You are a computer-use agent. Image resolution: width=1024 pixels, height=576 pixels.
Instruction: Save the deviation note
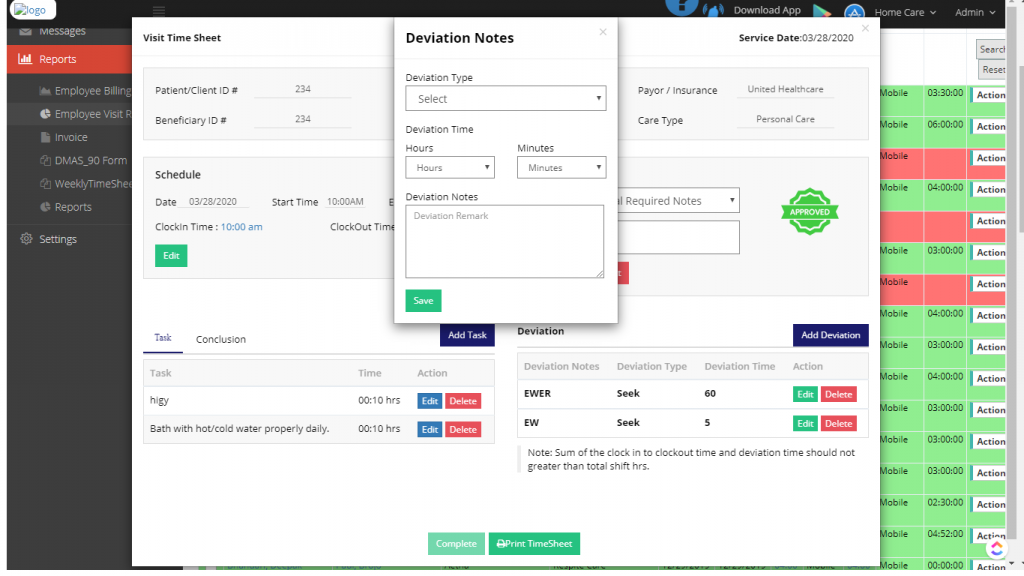[423, 300]
